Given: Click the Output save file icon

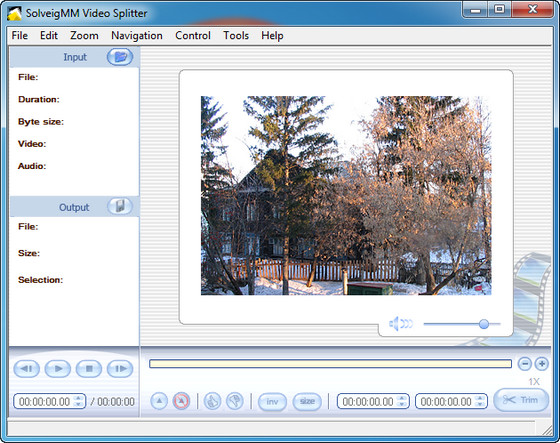Looking at the screenshot, I should tap(120, 206).
